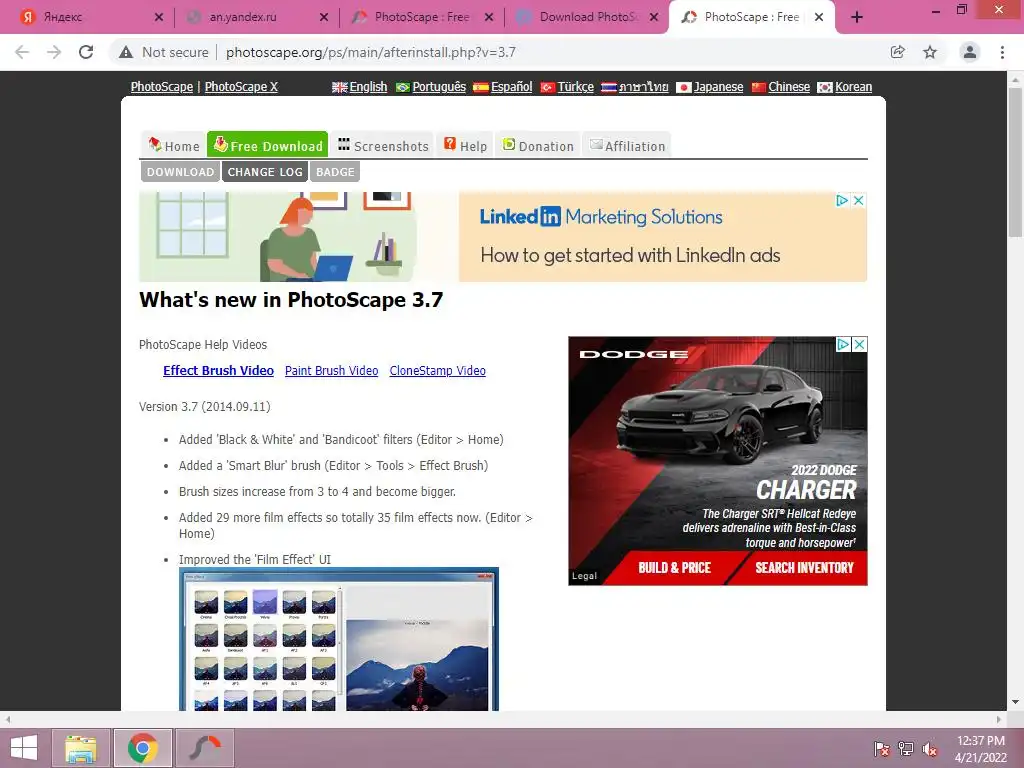Viewport: 1024px width, 768px height.
Task: Open the Donation tab
Action: coord(538,145)
